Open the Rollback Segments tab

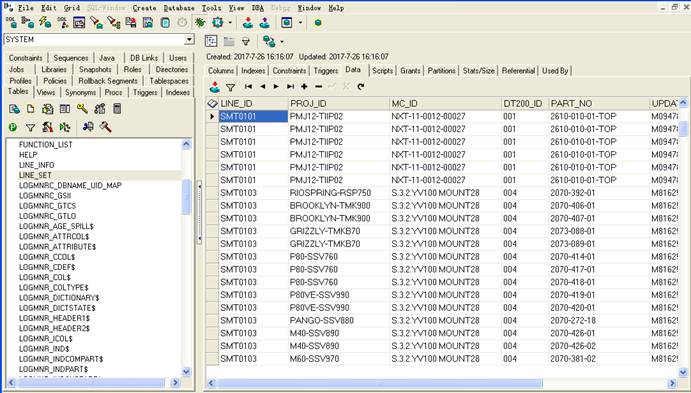108,81
